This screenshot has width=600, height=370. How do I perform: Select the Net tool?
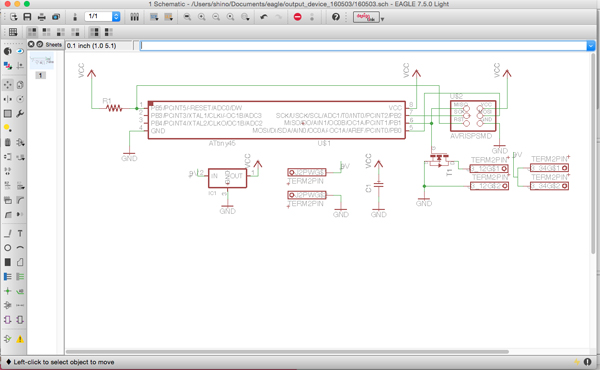pyautogui.click(x=20, y=277)
